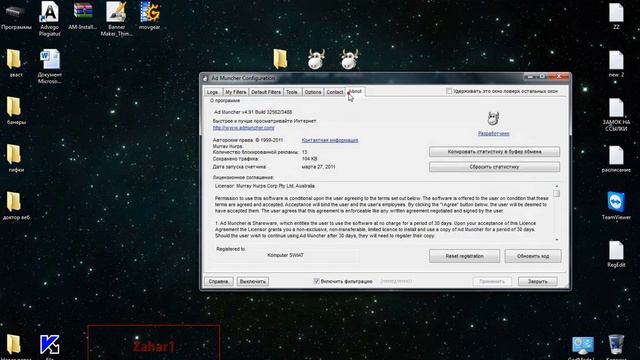Copy statistics to clipboard button
Screen dimensions: 640x360
(494, 152)
